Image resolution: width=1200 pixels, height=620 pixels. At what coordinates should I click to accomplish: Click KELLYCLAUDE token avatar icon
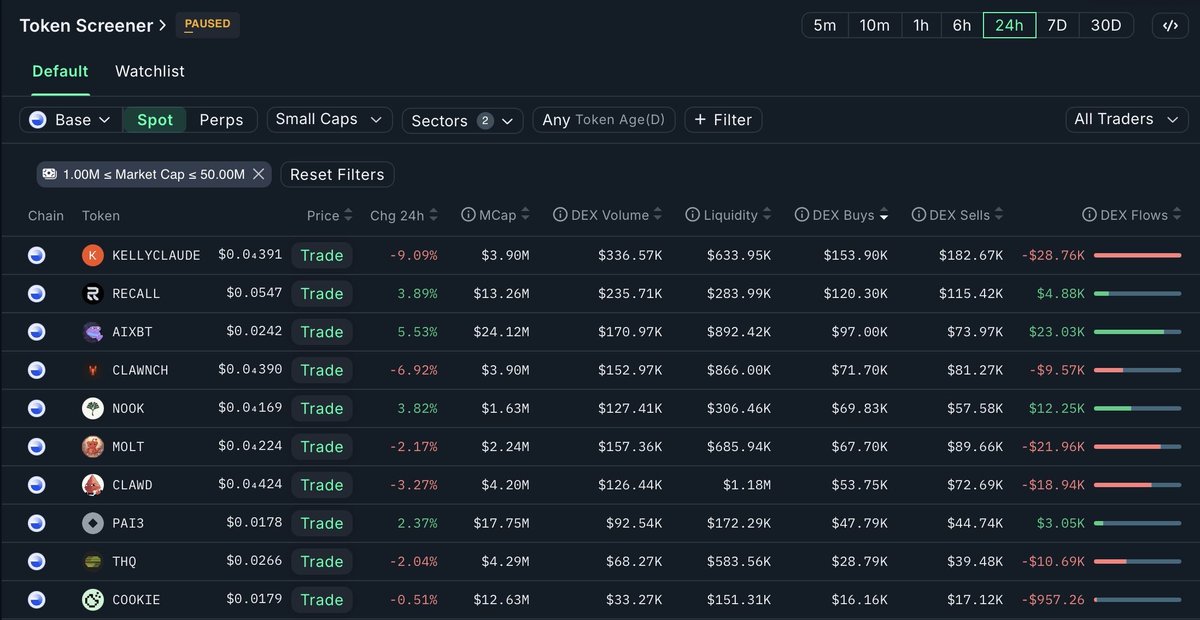(x=92, y=255)
